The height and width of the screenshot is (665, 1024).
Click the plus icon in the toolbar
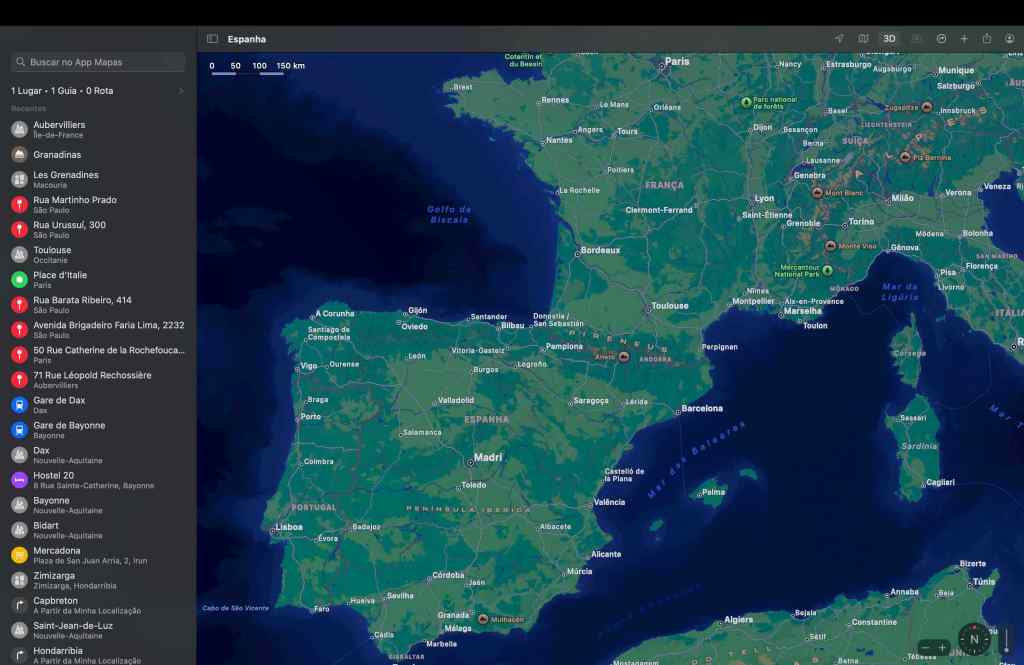click(x=964, y=39)
